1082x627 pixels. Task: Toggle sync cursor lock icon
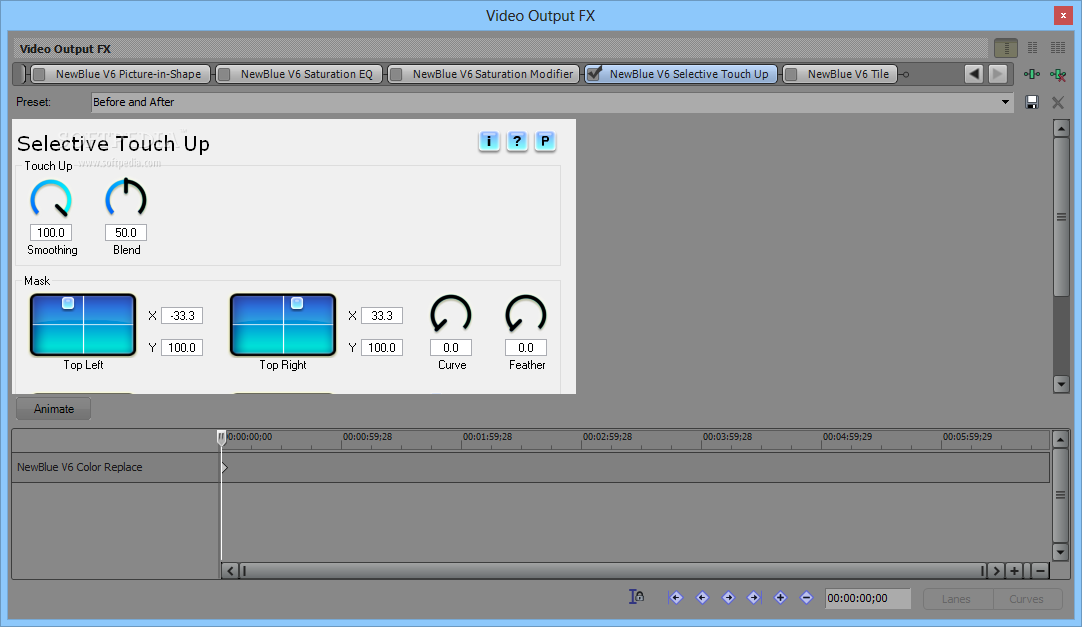coord(636,597)
